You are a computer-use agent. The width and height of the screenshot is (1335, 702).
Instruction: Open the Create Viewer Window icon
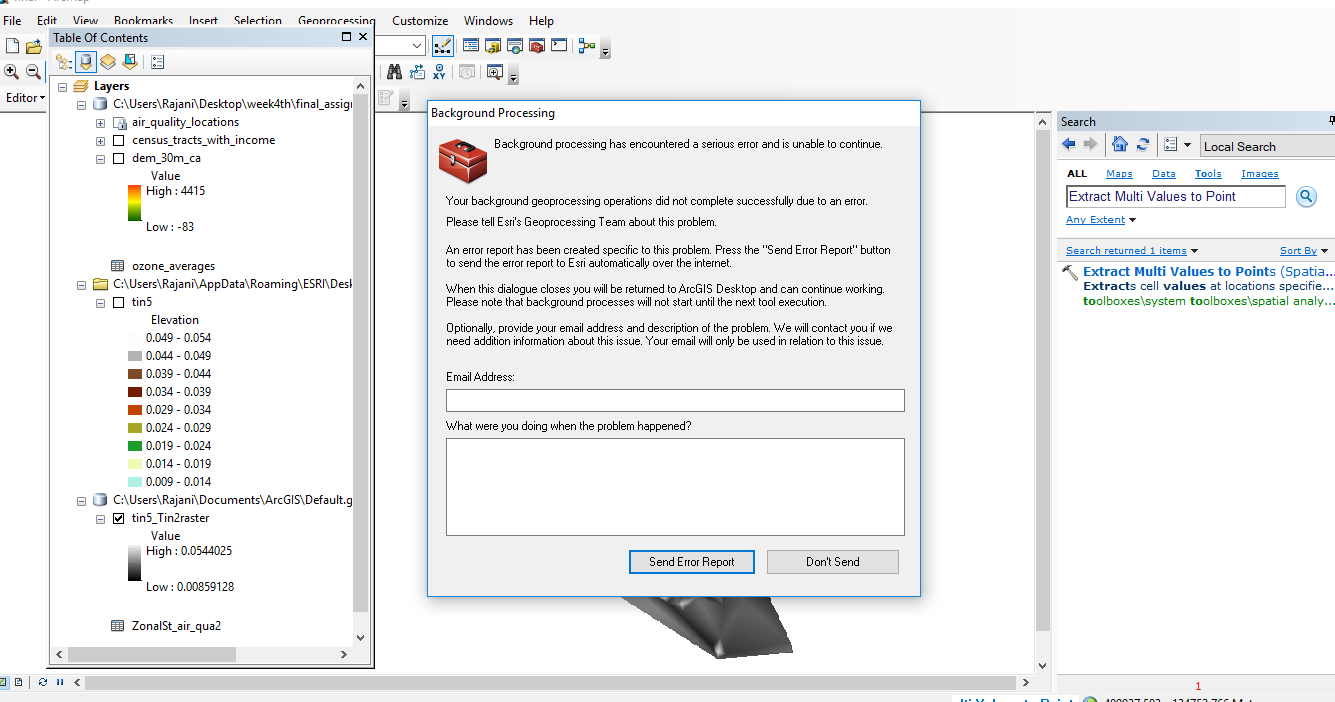[494, 72]
